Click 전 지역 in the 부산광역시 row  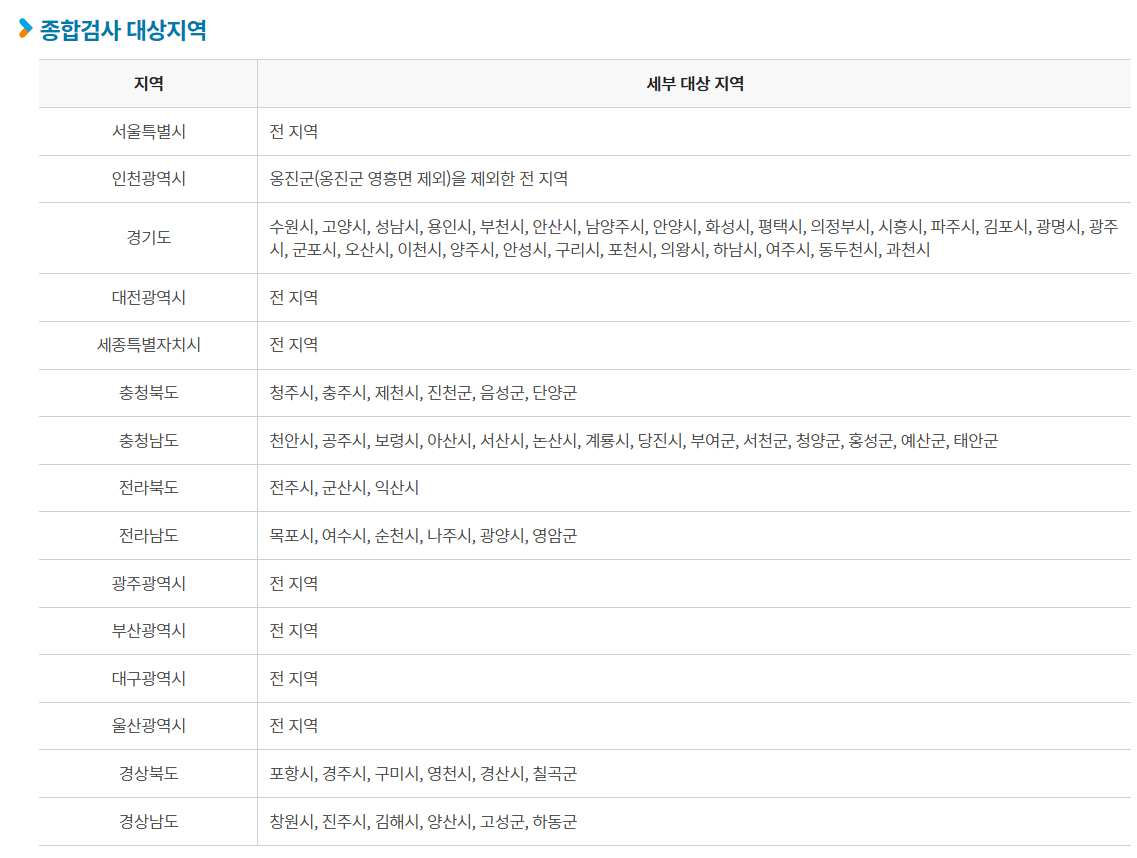pyautogui.click(x=294, y=630)
